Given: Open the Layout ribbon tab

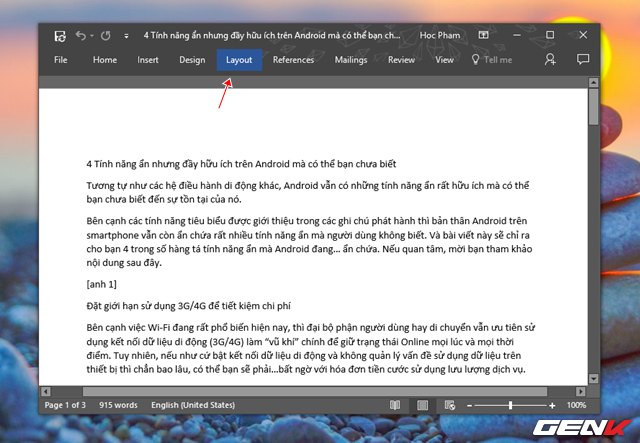Looking at the screenshot, I should [x=239, y=60].
